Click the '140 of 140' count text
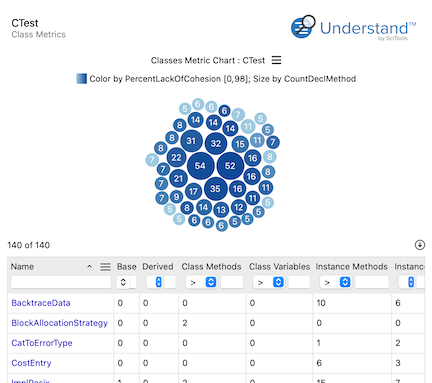This screenshot has height=383, width=432. pyautogui.click(x=29, y=245)
